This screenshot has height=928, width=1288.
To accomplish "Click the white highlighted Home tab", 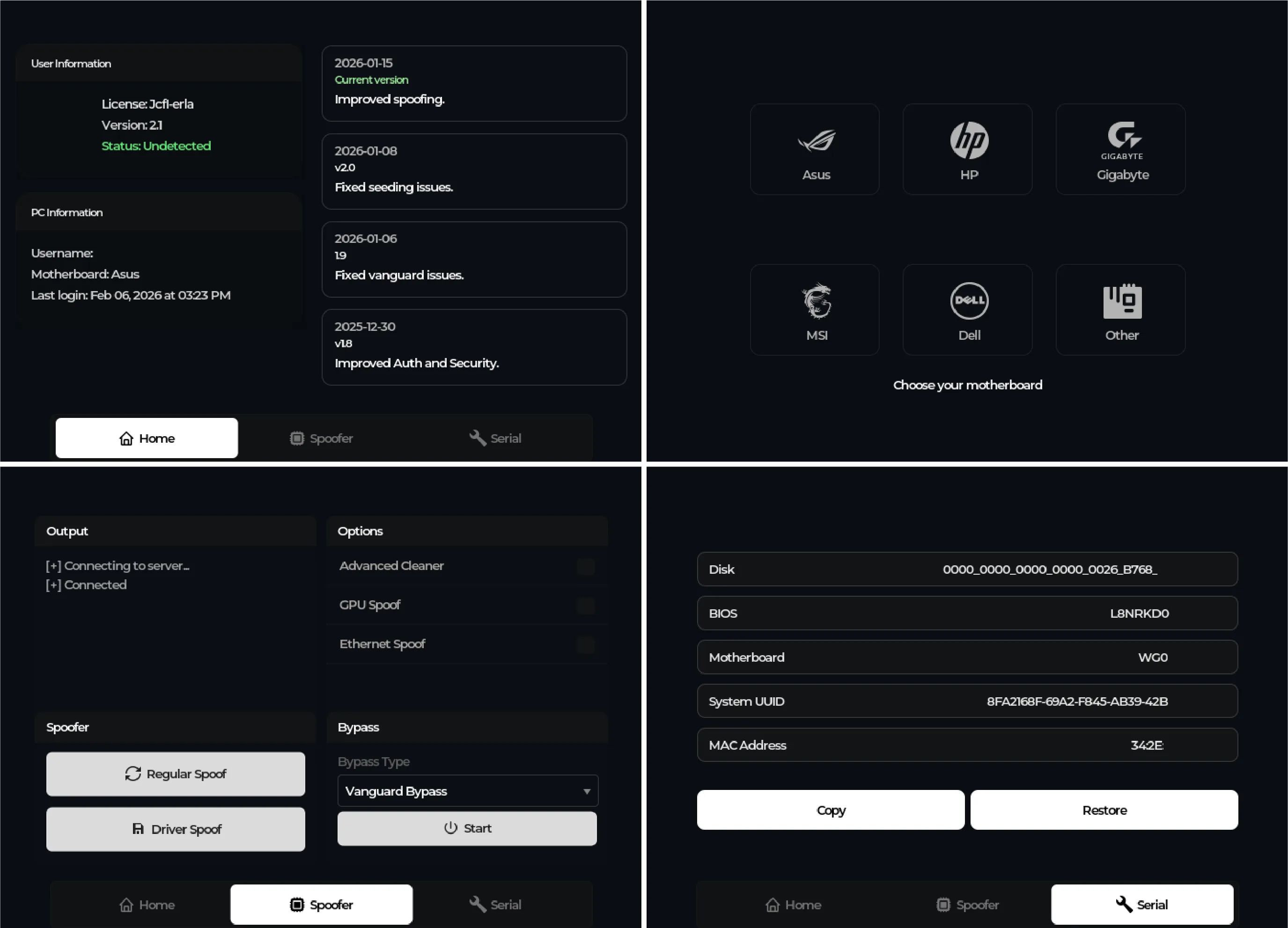I will (147, 438).
